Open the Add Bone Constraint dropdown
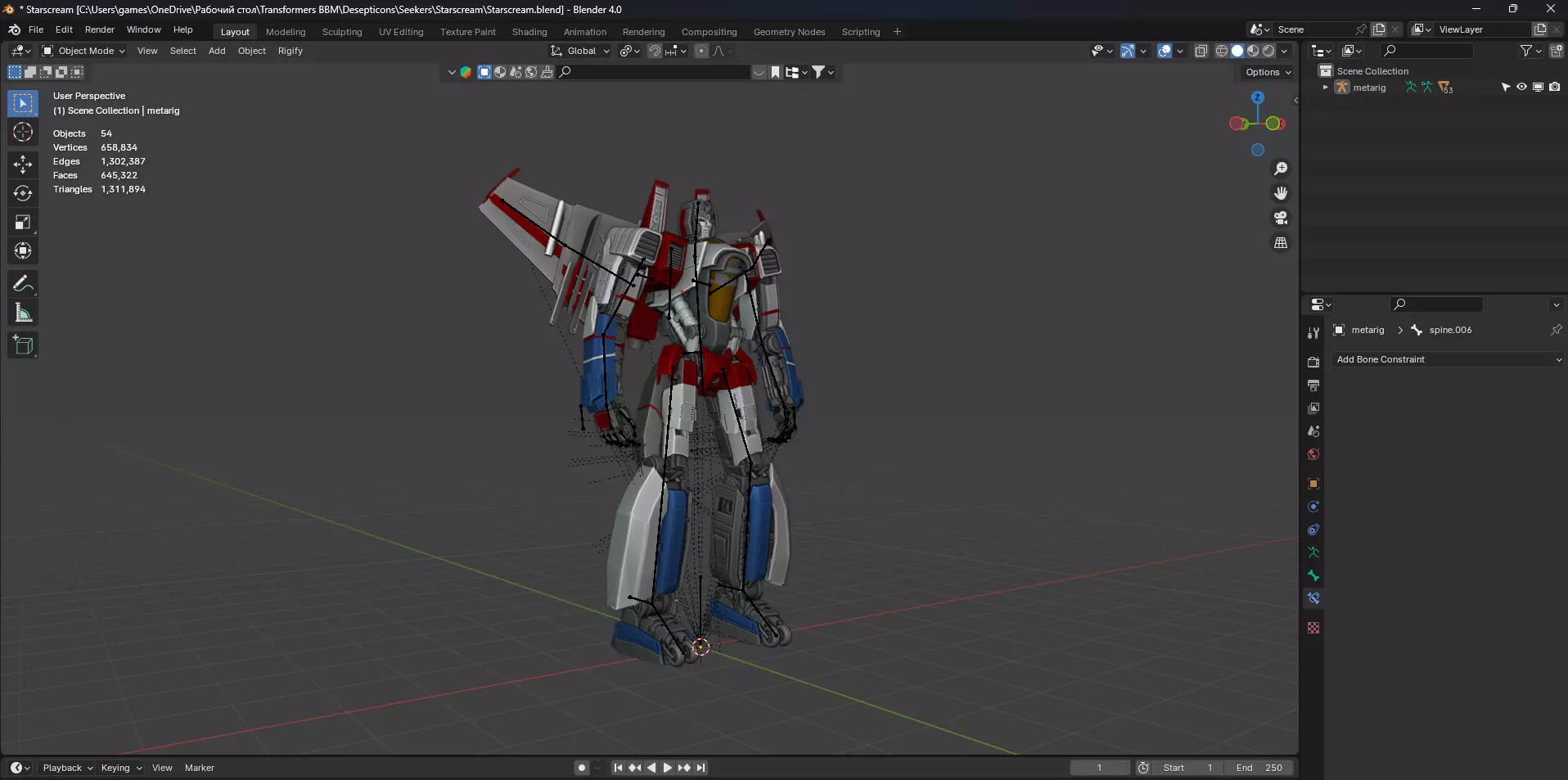 (x=1447, y=359)
